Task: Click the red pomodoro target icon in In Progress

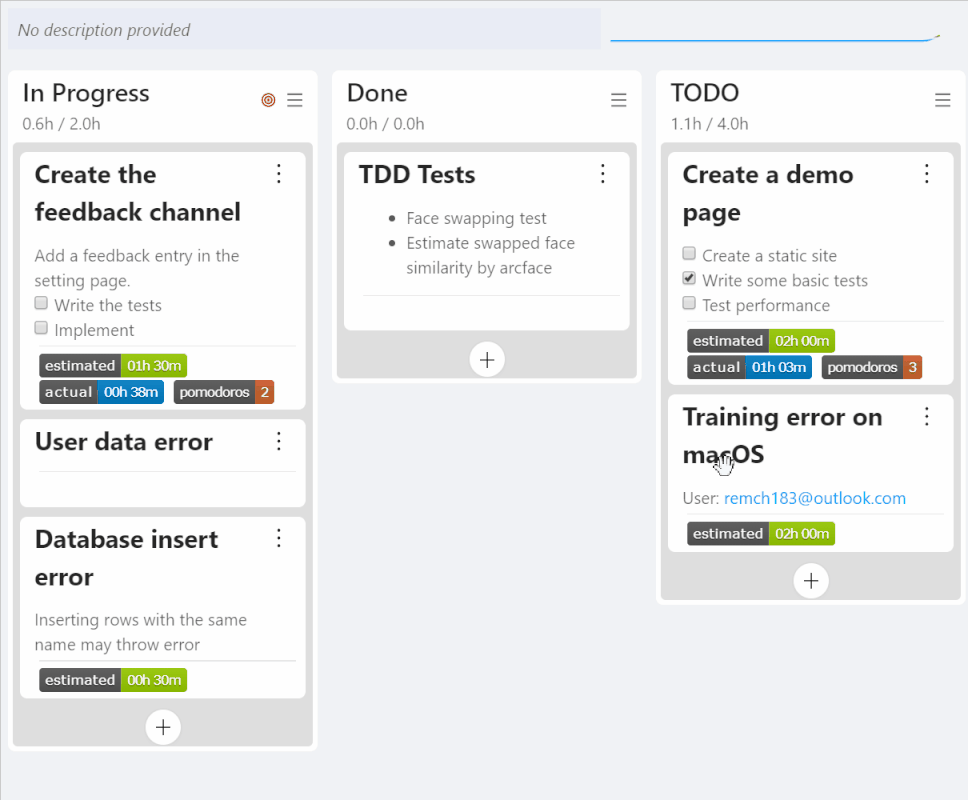Action: click(268, 99)
